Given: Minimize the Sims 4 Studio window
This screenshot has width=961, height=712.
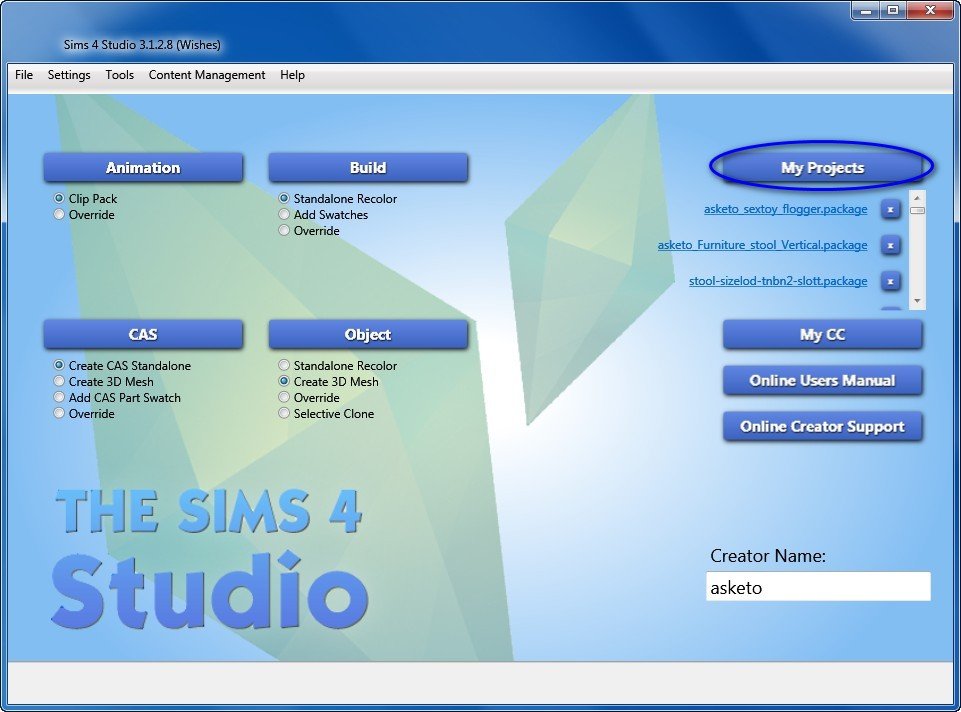Looking at the screenshot, I should pyautogui.click(x=865, y=10).
